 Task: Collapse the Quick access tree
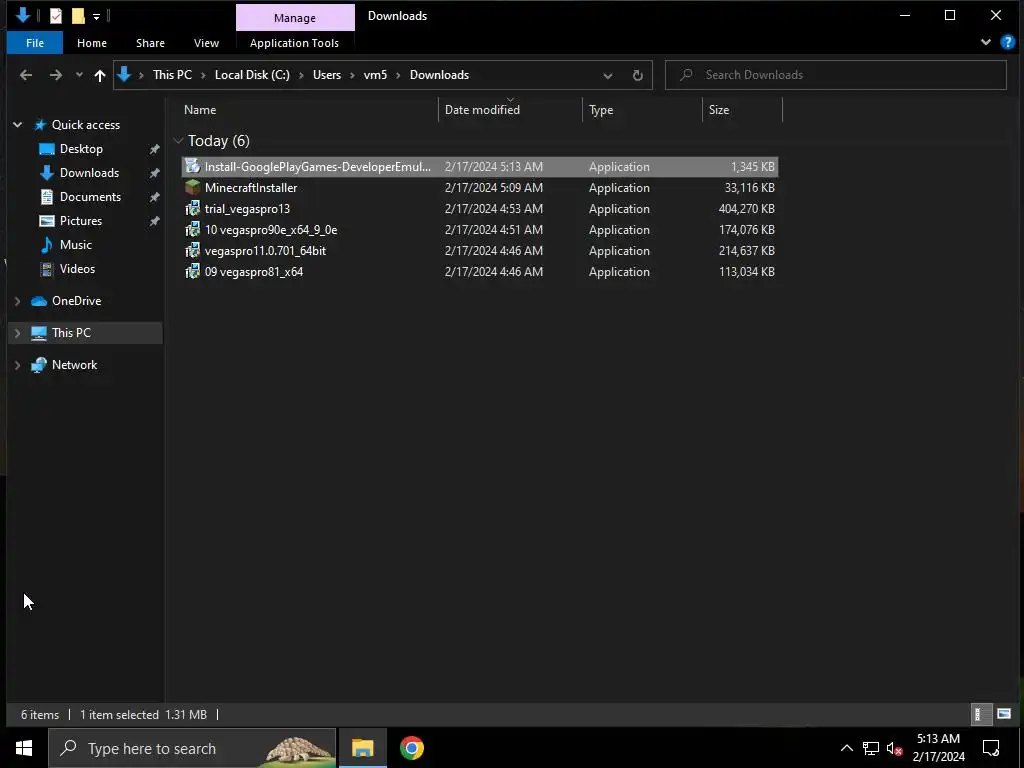point(18,125)
